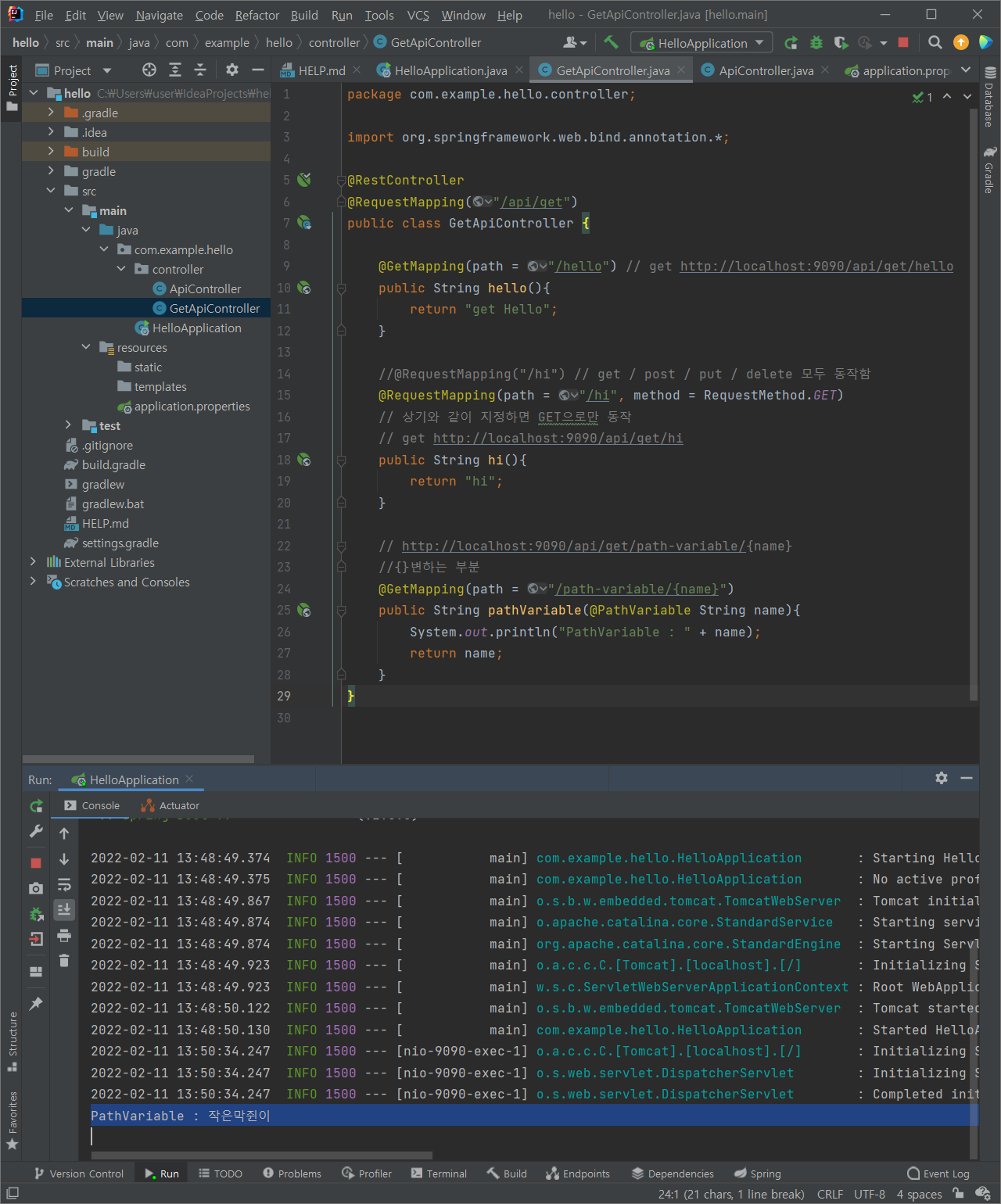Rerun HelloApplication in Run panel
Image resolution: width=1001 pixels, height=1204 pixels.
tap(36, 806)
